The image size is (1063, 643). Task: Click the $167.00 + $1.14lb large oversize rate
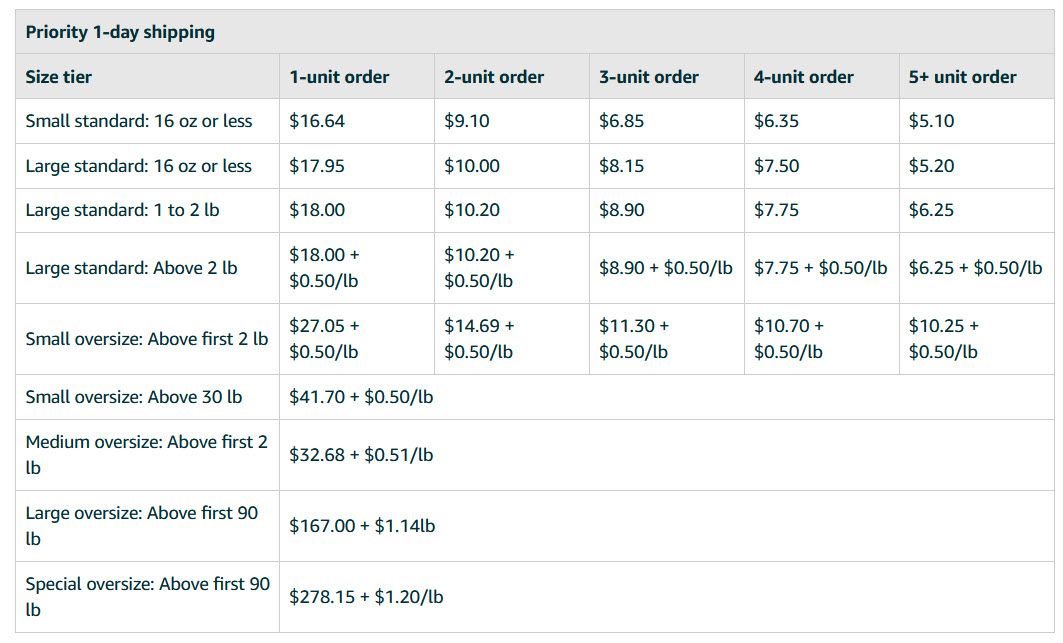(x=362, y=526)
